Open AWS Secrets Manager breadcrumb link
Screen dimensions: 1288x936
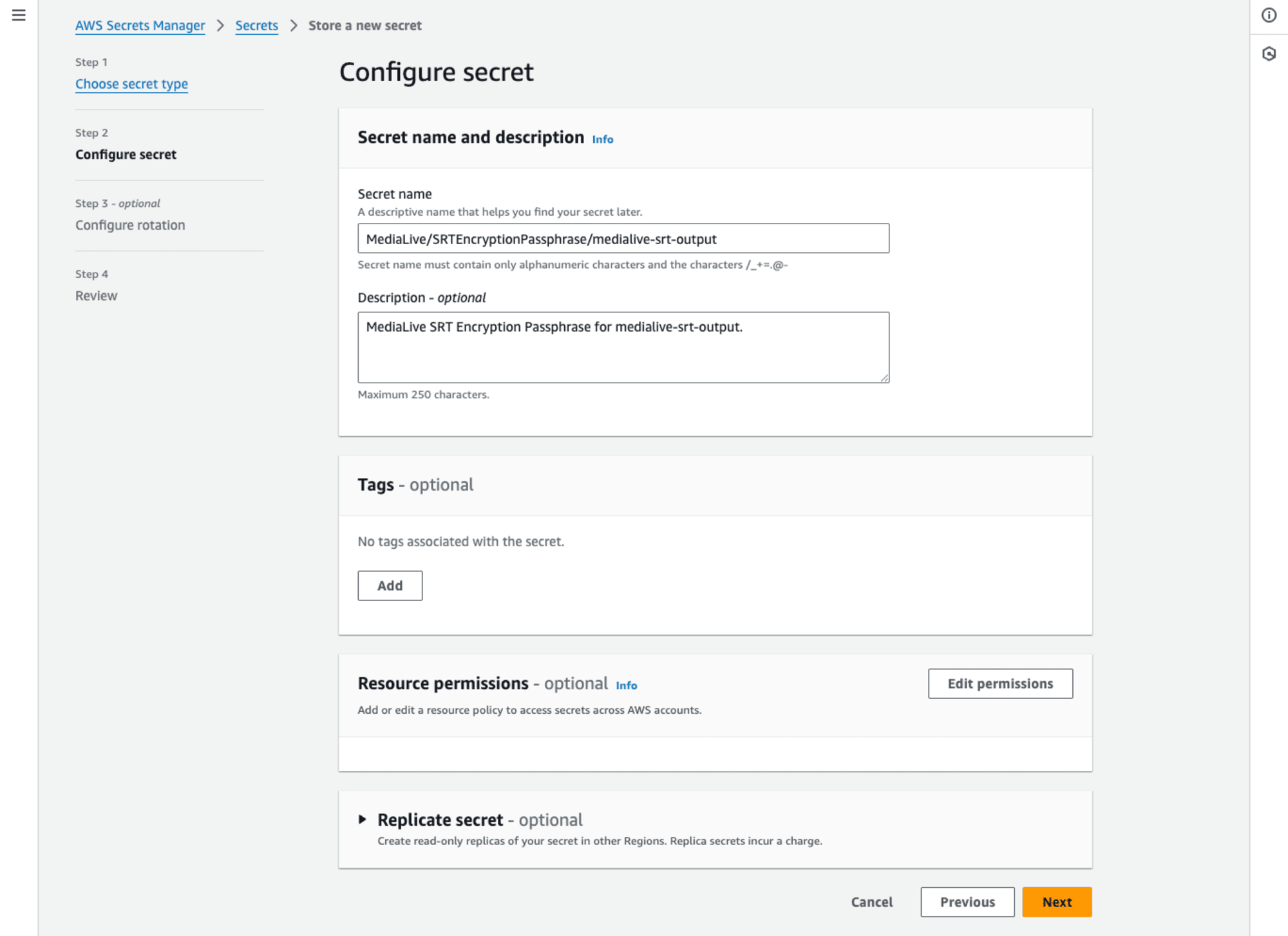tap(140, 26)
